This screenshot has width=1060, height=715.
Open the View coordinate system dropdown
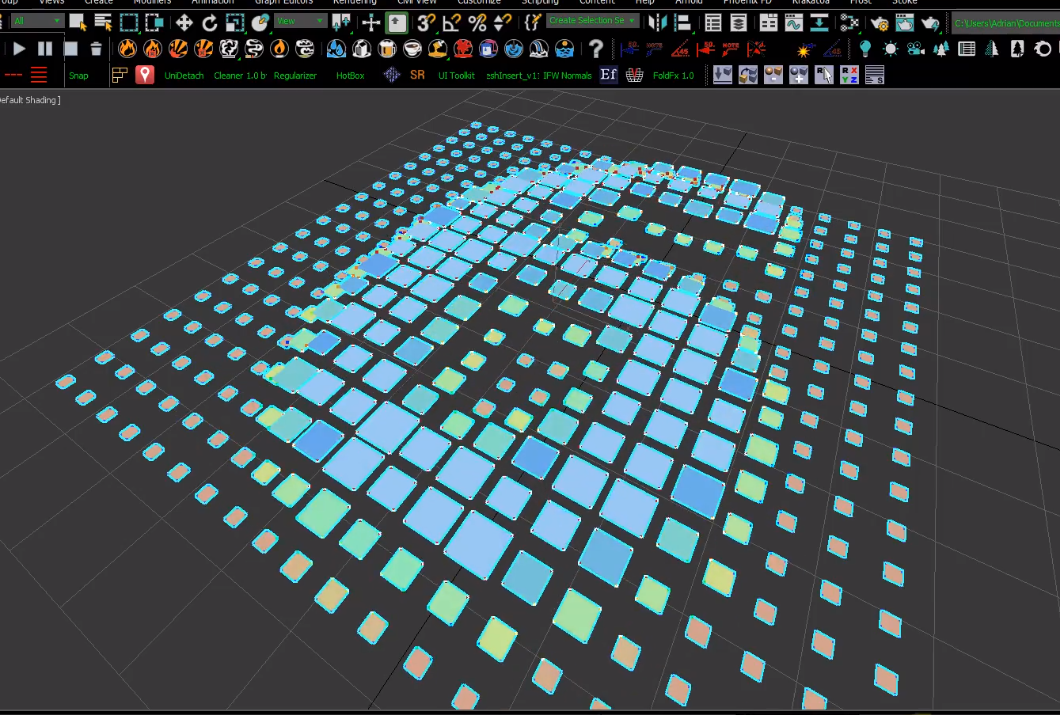point(300,22)
